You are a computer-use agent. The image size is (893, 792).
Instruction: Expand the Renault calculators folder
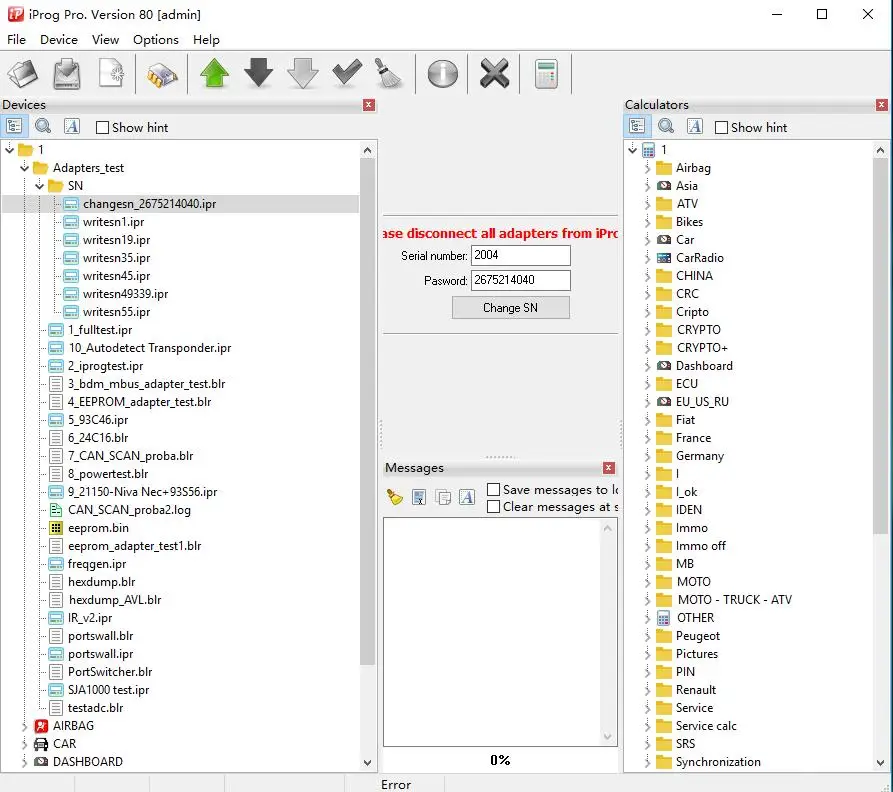(648, 691)
